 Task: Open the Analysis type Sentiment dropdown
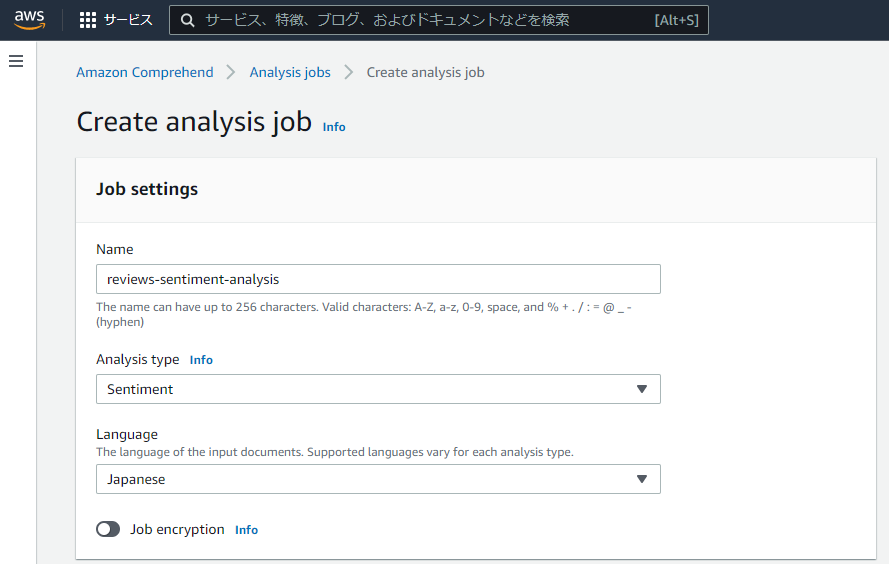coord(378,389)
